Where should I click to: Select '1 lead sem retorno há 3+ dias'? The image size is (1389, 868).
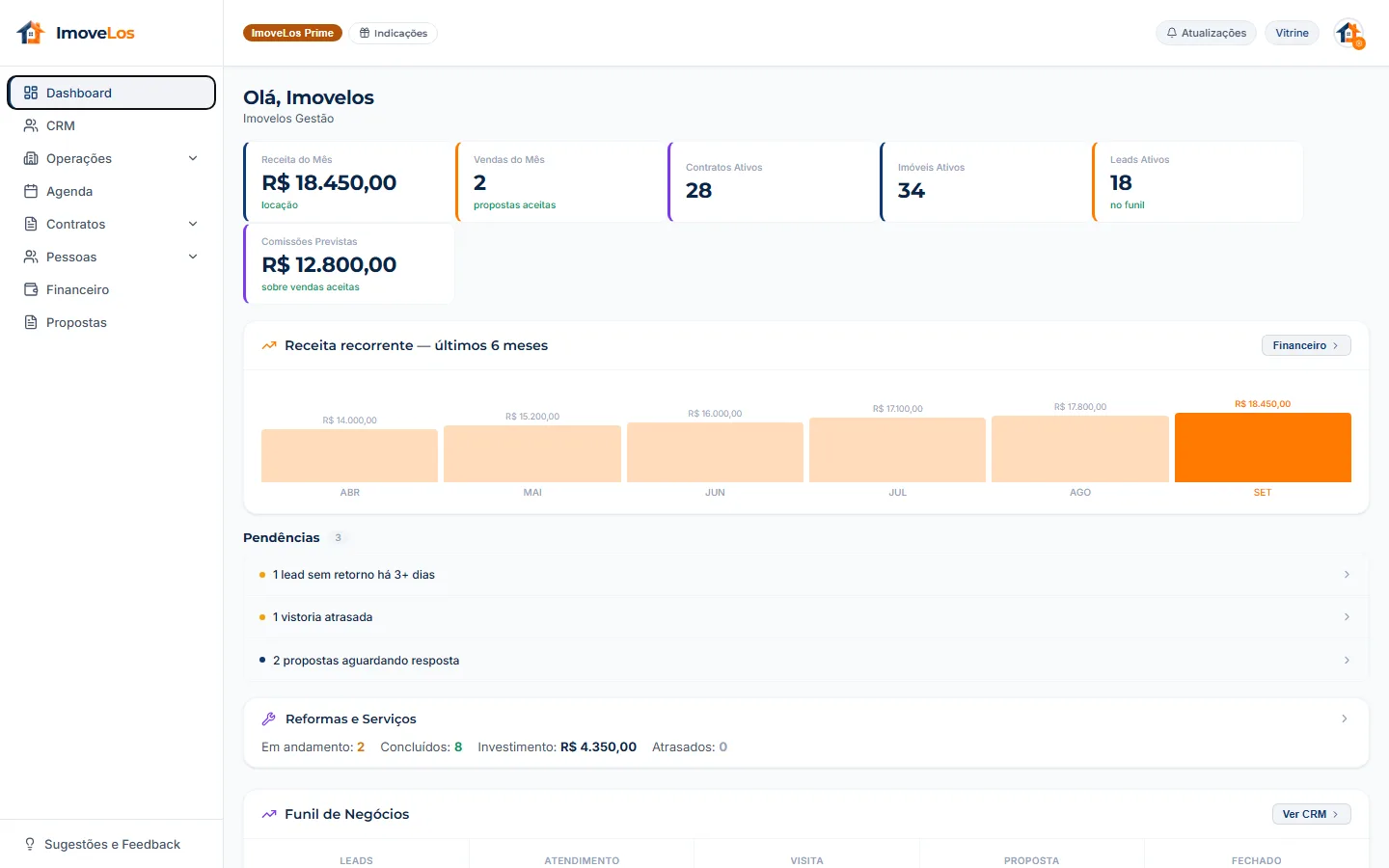tap(805, 574)
